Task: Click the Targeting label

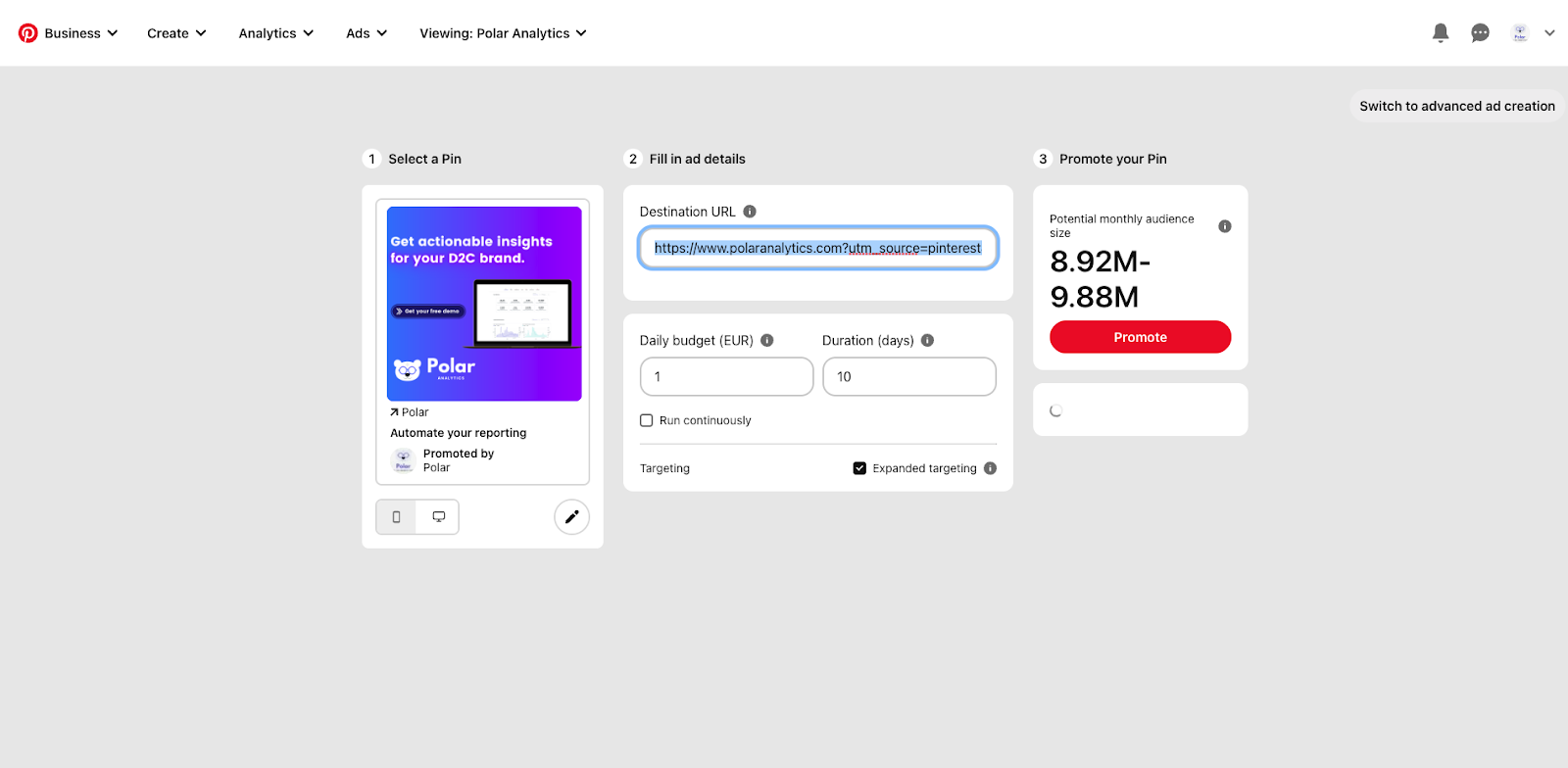Action: (664, 468)
